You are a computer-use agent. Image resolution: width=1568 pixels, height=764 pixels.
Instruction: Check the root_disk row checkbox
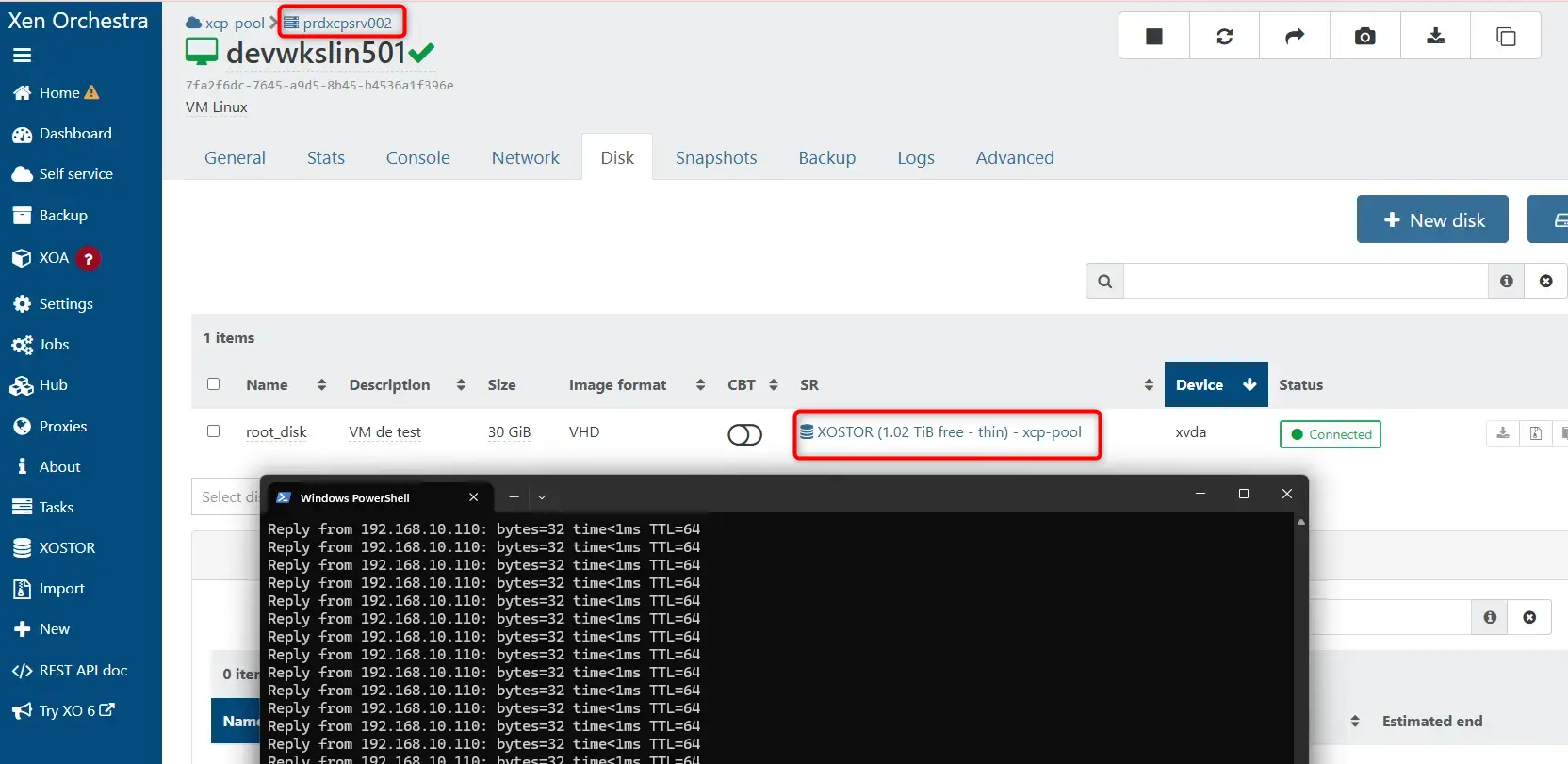point(214,431)
